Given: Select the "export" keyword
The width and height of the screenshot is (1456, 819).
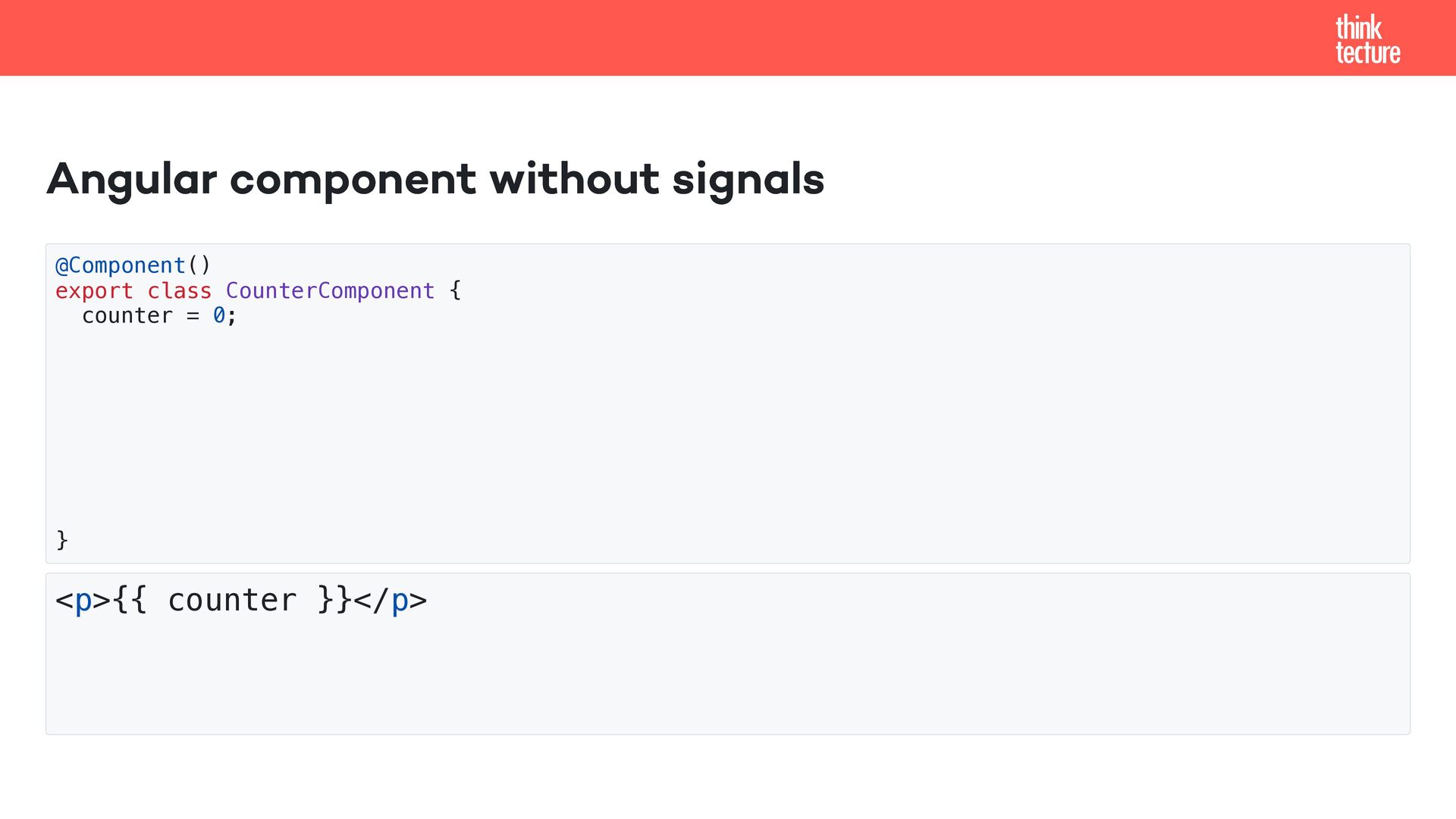Looking at the screenshot, I should [94, 290].
